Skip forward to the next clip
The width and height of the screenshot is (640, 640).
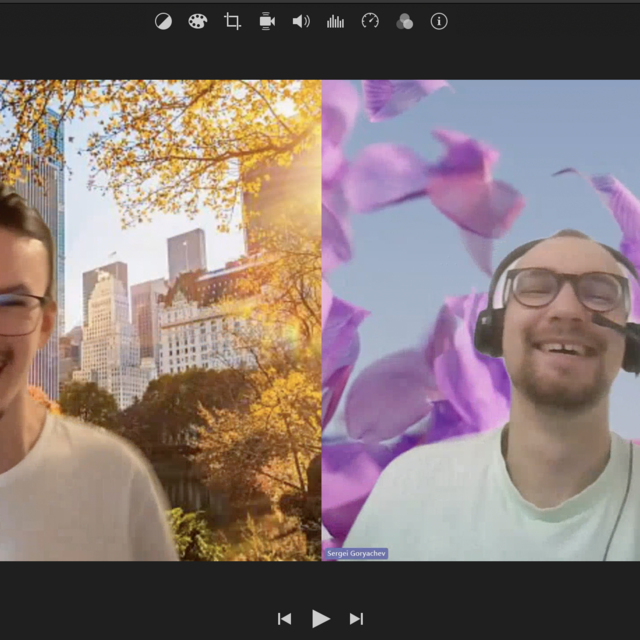click(x=356, y=619)
